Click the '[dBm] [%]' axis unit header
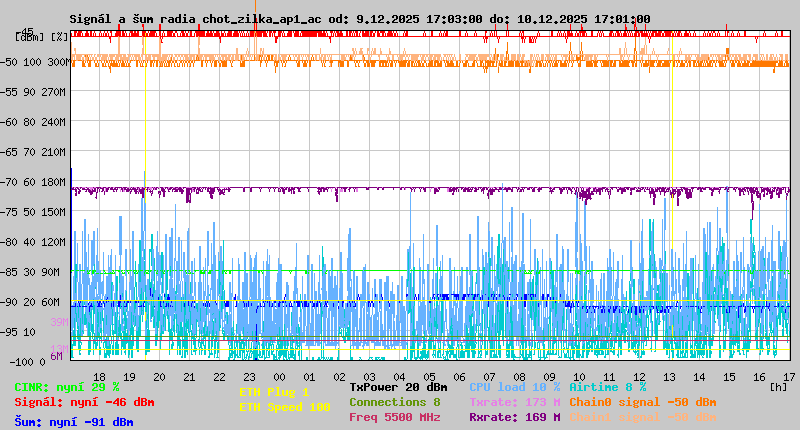The image size is (800, 430). point(40,36)
